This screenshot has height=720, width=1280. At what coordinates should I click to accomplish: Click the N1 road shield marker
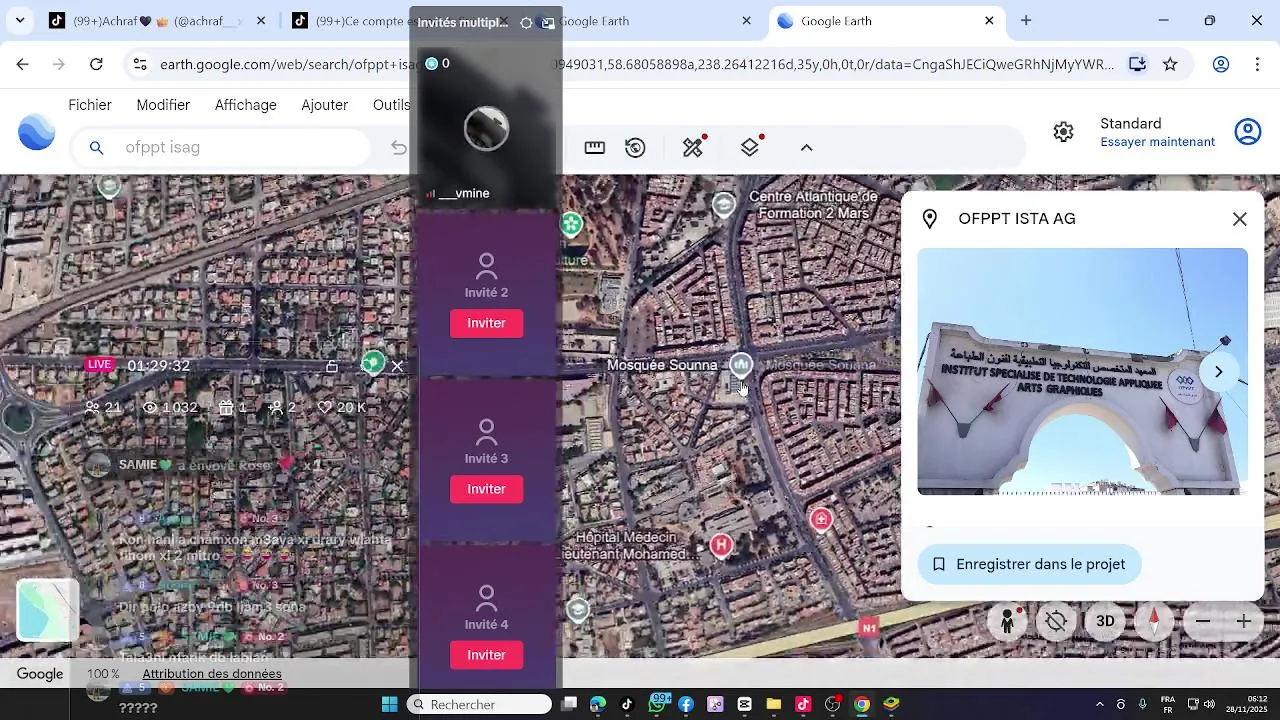click(869, 627)
